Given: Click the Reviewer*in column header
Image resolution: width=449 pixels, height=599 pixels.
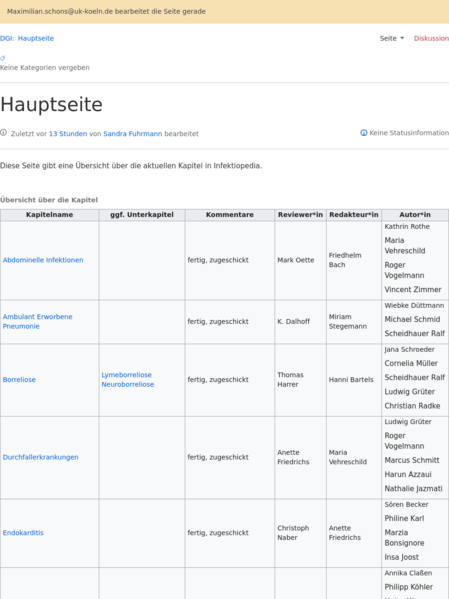Looking at the screenshot, I should (300, 215).
